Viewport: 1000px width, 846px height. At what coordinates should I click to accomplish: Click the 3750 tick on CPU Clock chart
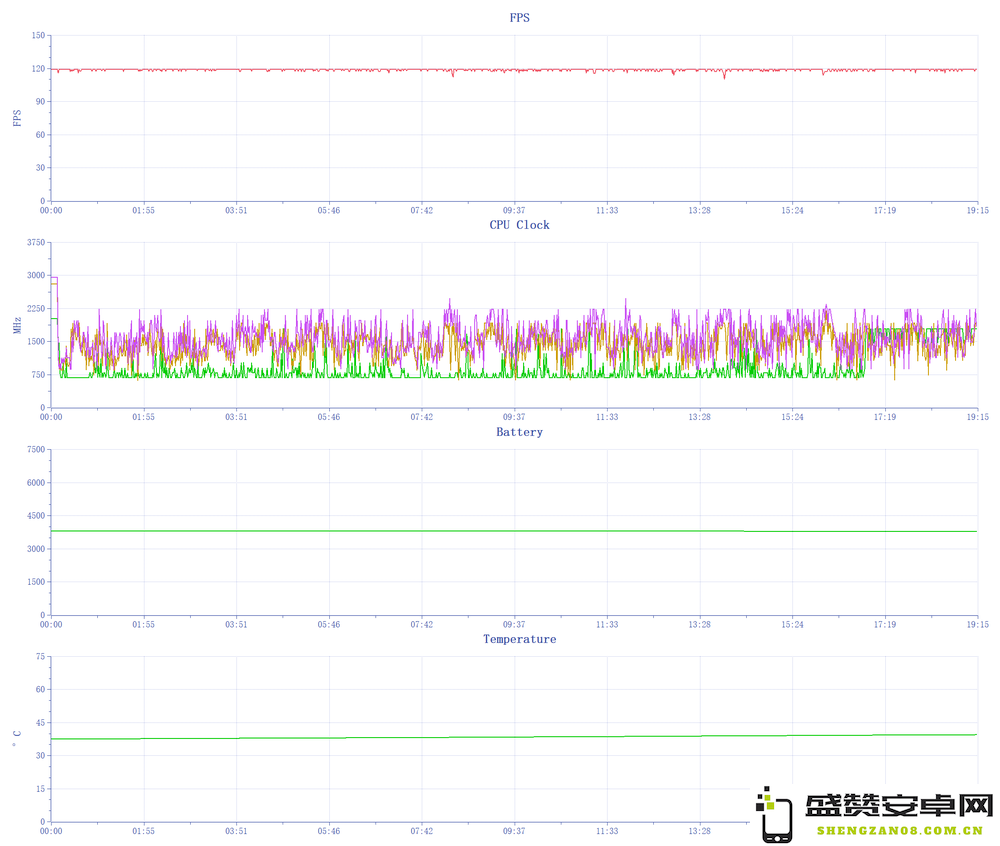(x=36, y=243)
